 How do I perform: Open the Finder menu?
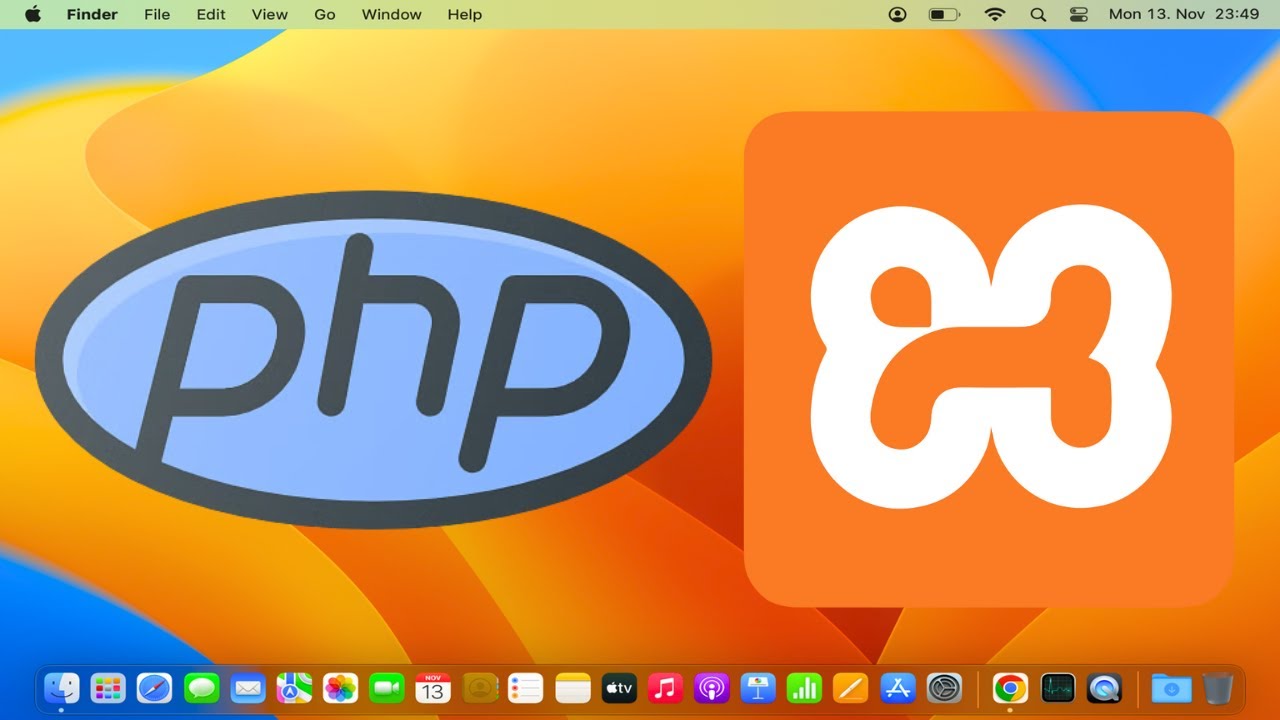[92, 15]
